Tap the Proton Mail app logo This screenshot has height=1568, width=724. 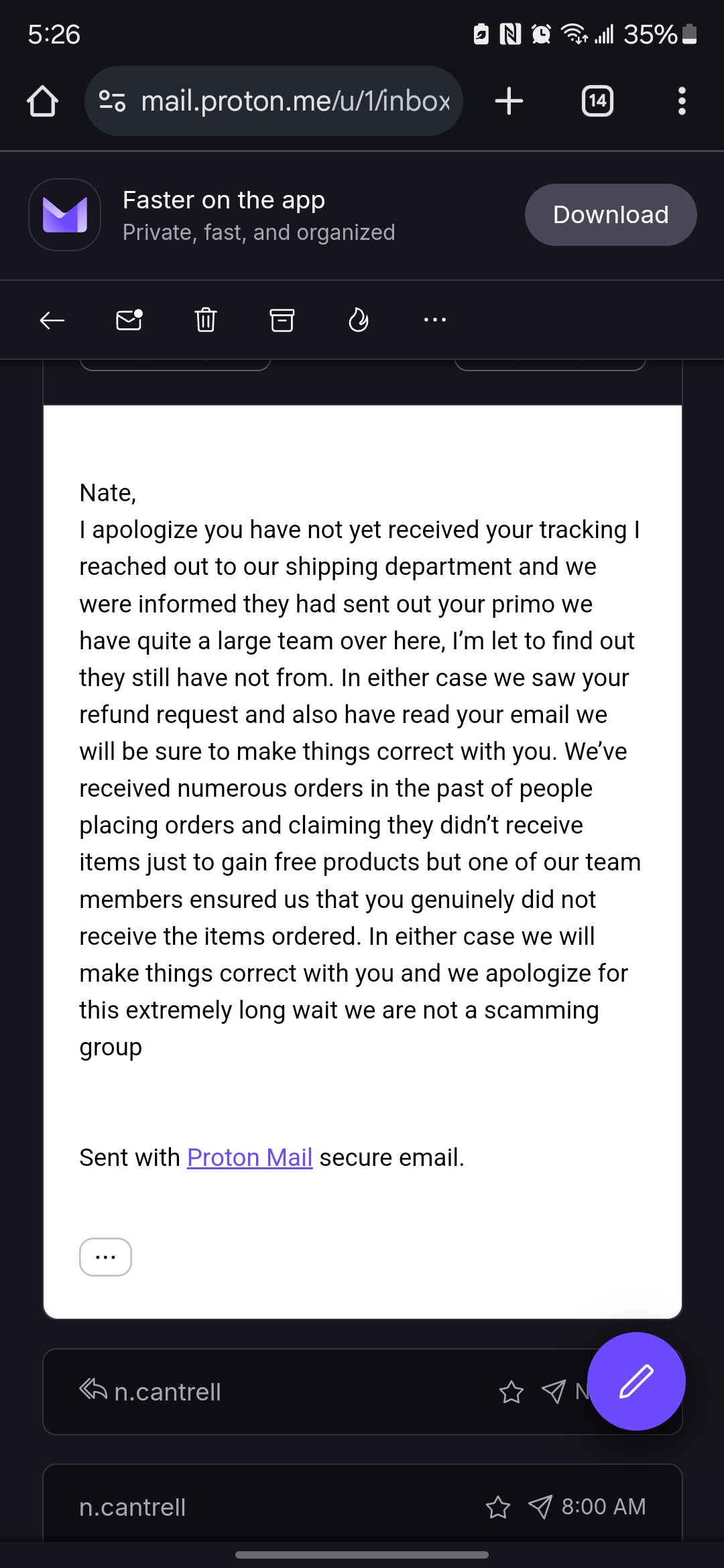65,215
